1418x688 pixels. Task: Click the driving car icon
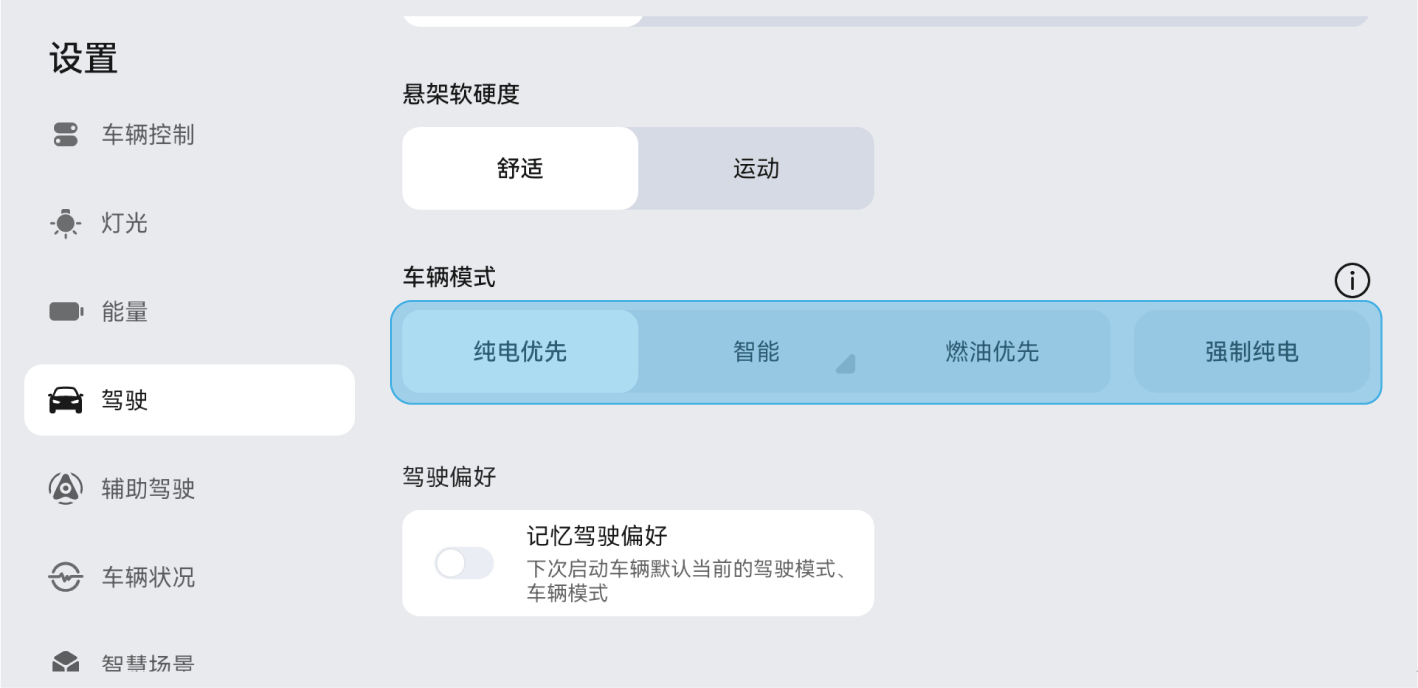click(65, 401)
